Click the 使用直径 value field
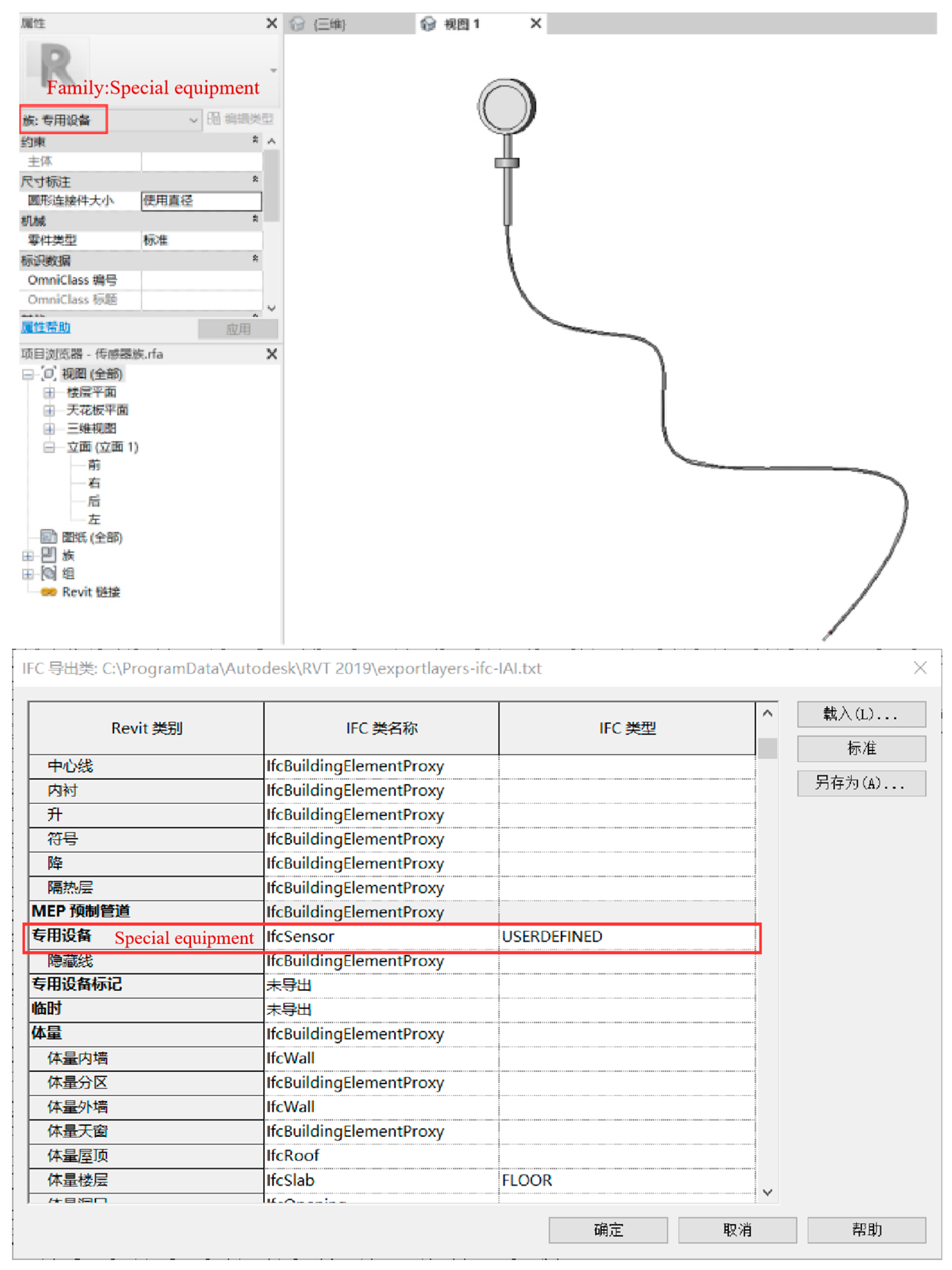This screenshot has width=952, height=1270. point(201,201)
